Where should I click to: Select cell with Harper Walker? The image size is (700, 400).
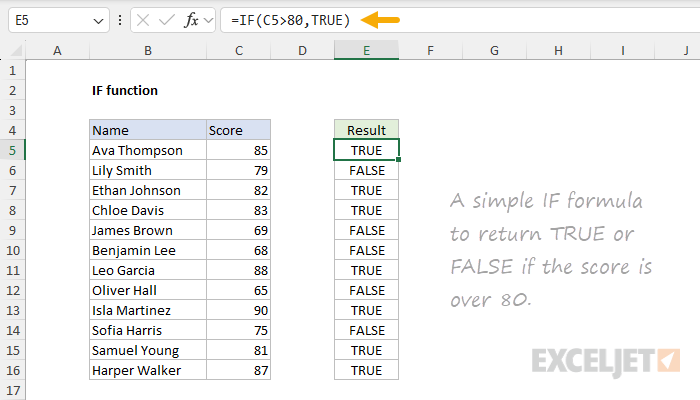point(148,371)
